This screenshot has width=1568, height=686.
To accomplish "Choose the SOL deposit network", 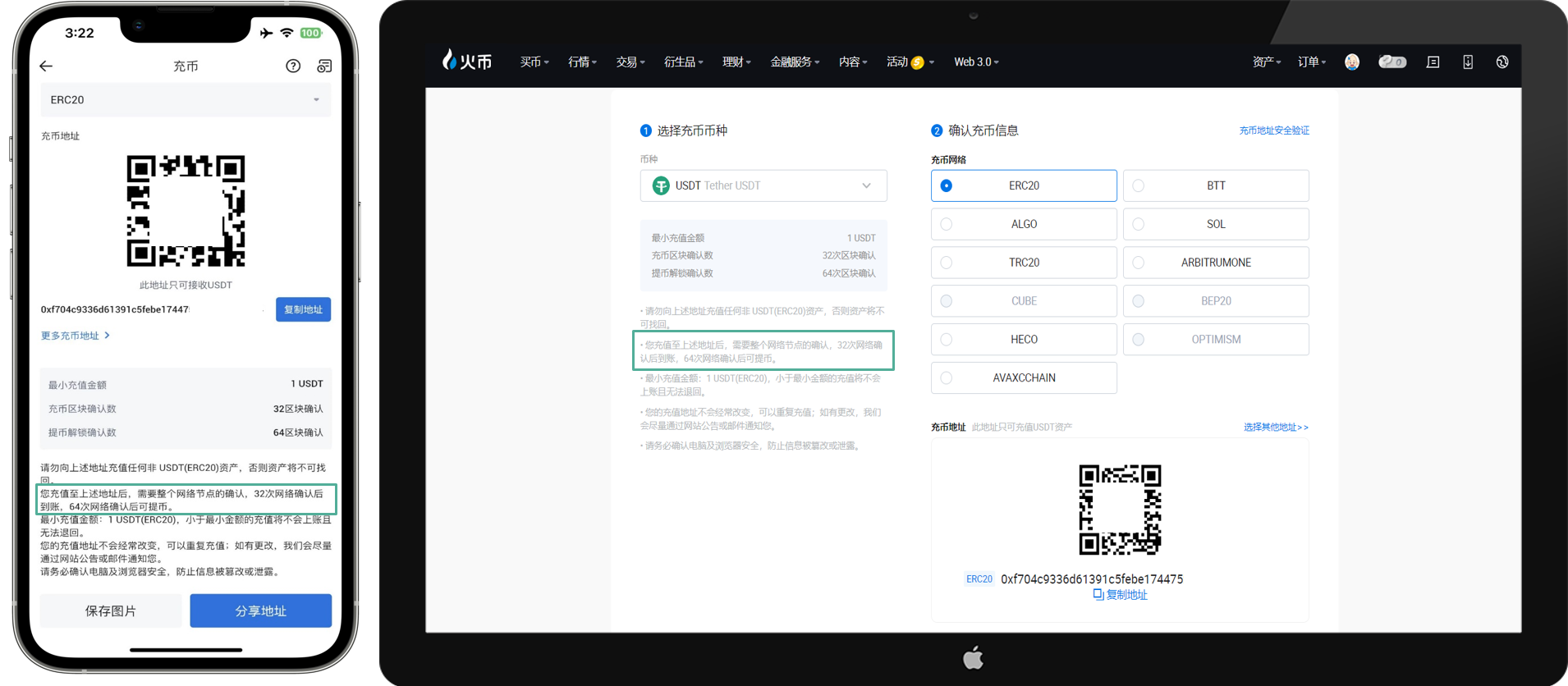I will click(1216, 224).
